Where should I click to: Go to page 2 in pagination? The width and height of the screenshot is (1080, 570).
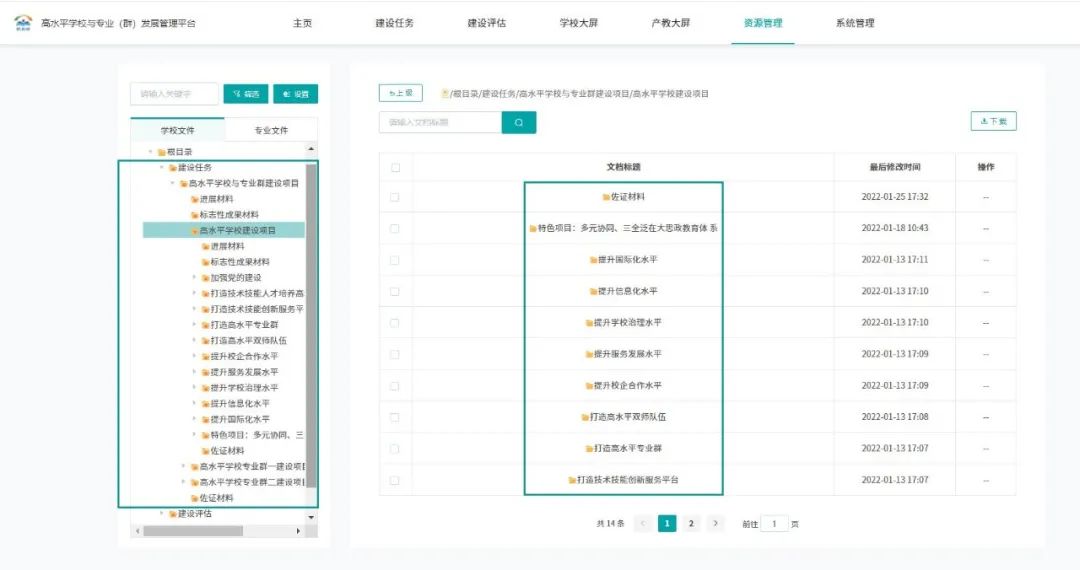tap(691, 524)
